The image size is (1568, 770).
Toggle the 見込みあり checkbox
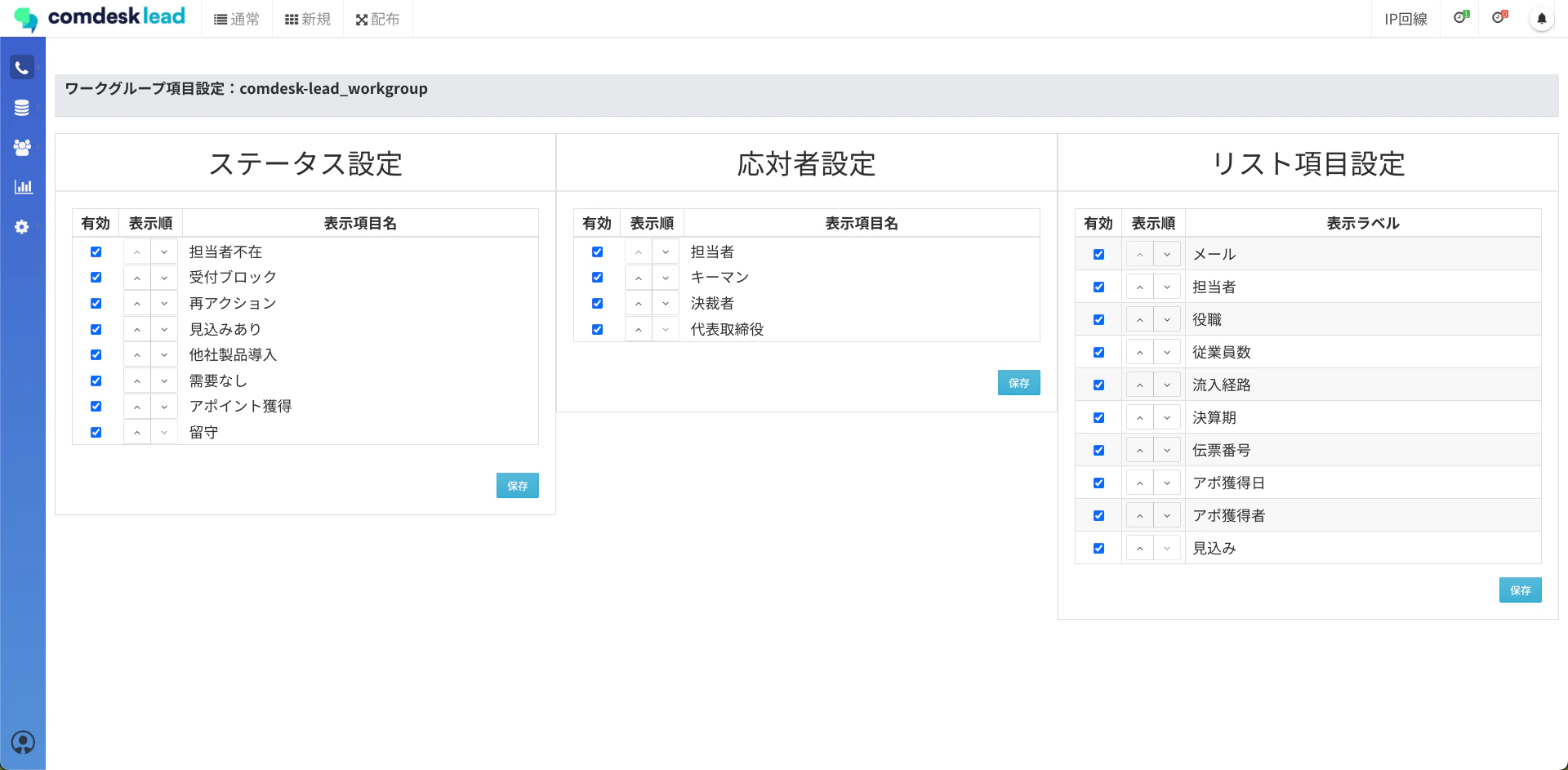point(96,330)
